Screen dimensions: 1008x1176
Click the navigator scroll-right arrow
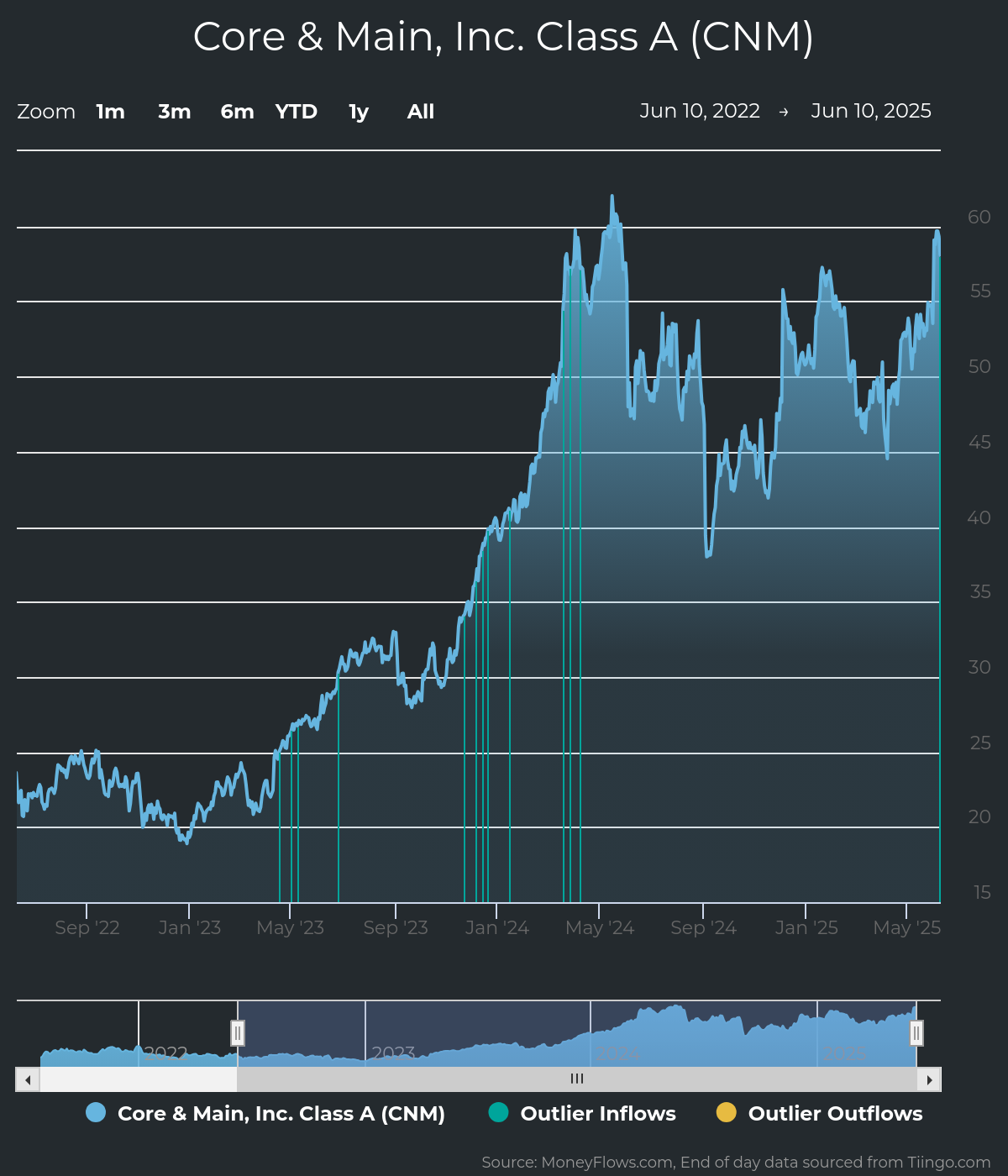(x=929, y=1079)
